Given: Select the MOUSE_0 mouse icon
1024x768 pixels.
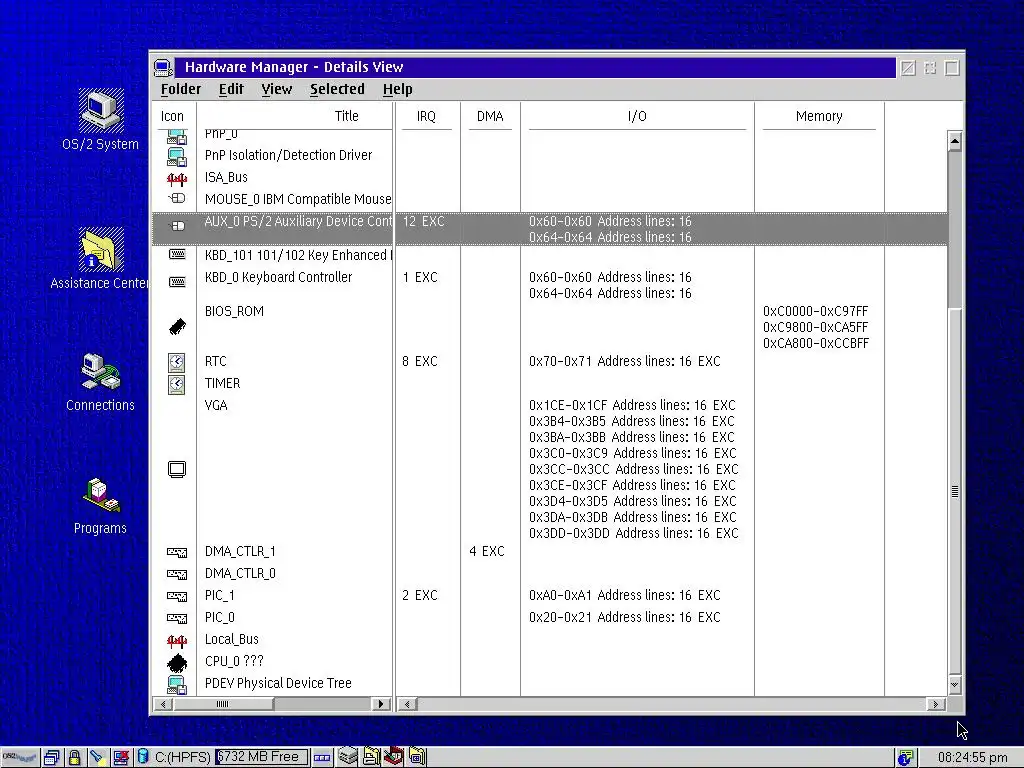Looking at the screenshot, I should [176, 199].
